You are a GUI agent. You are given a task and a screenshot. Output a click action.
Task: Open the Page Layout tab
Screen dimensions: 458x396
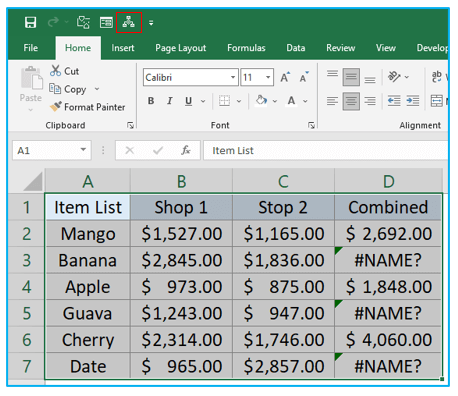click(x=181, y=48)
